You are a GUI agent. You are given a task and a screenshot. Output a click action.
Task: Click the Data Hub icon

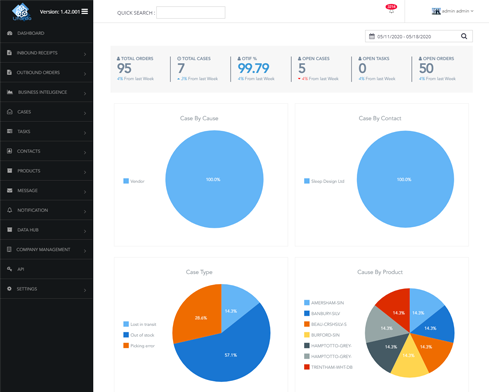pos(10,230)
